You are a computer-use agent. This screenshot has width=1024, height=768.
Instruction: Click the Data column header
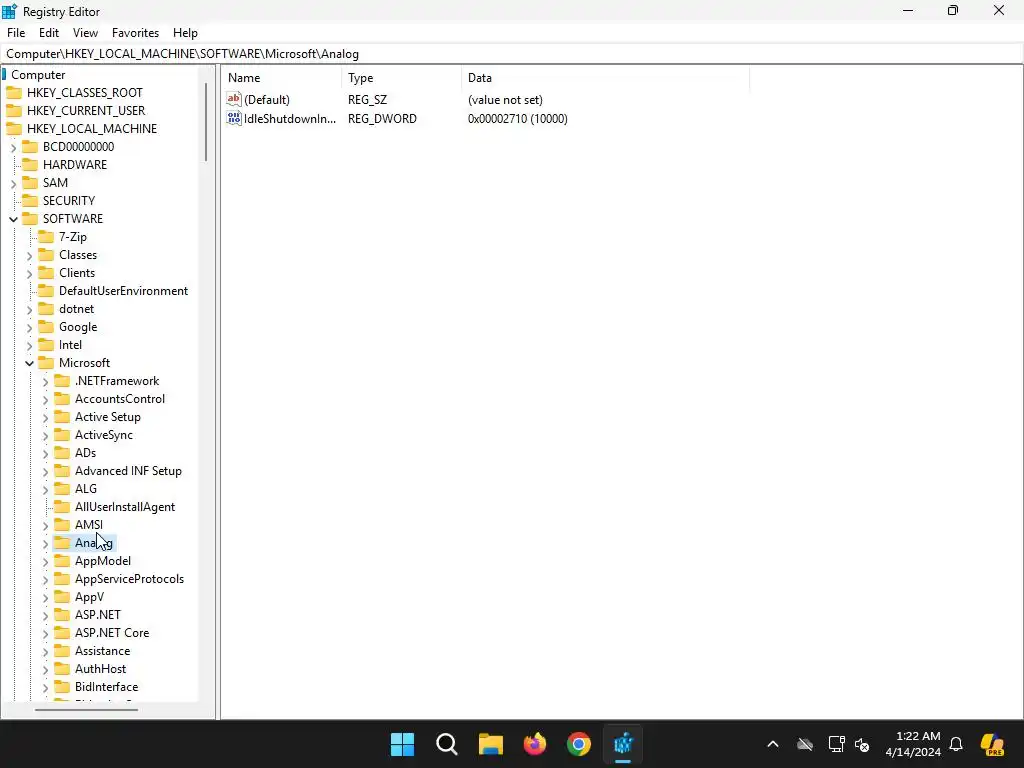click(x=605, y=78)
